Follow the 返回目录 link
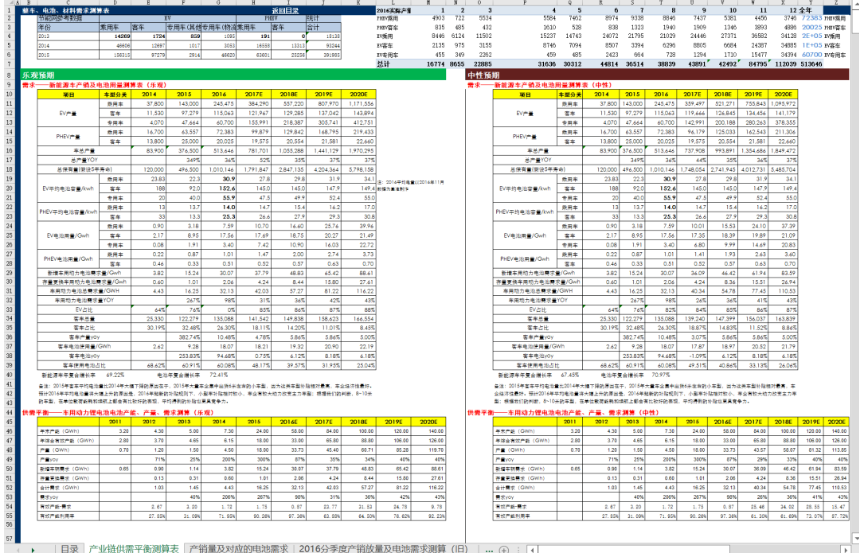 285,10
